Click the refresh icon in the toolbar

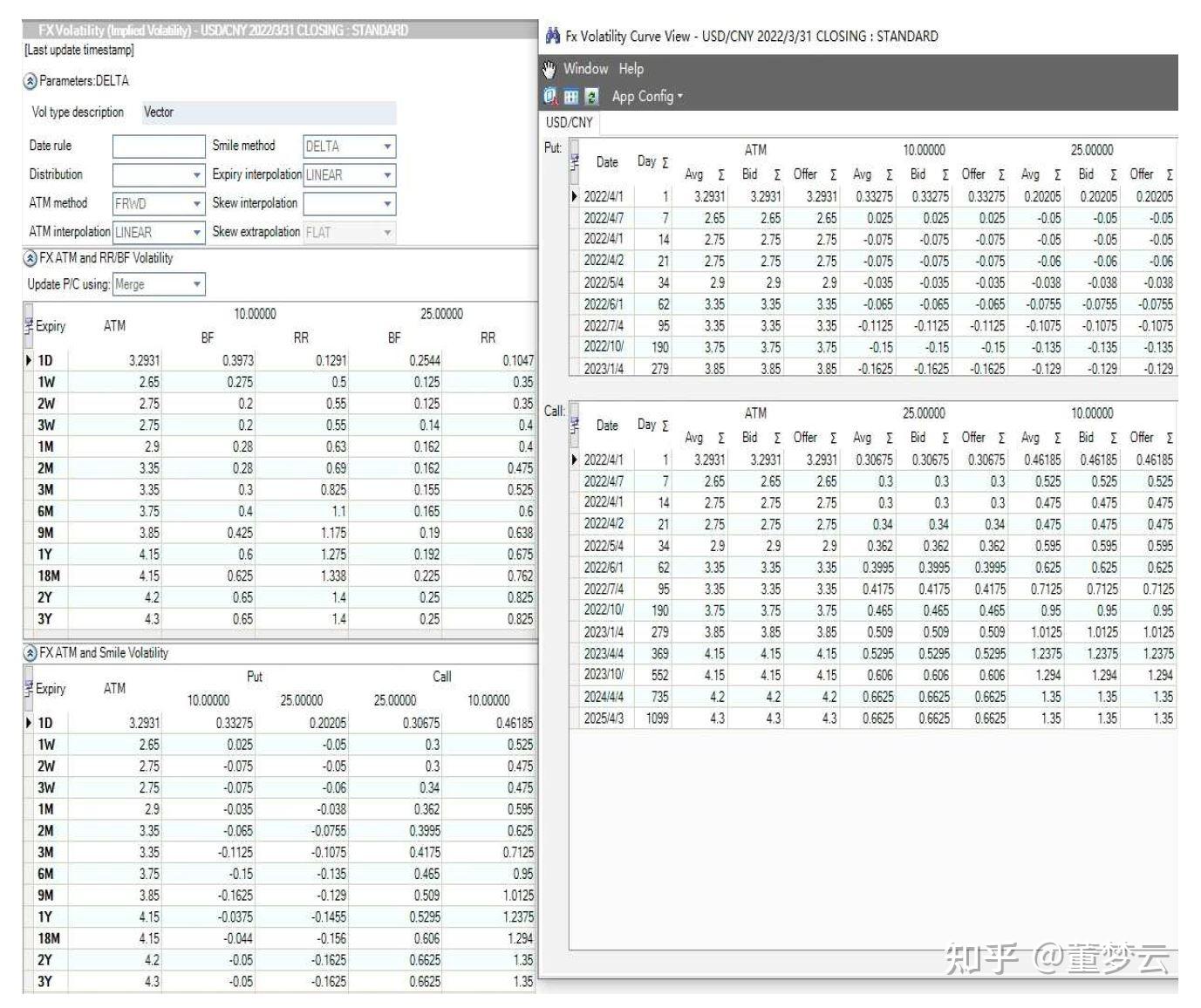tap(591, 97)
